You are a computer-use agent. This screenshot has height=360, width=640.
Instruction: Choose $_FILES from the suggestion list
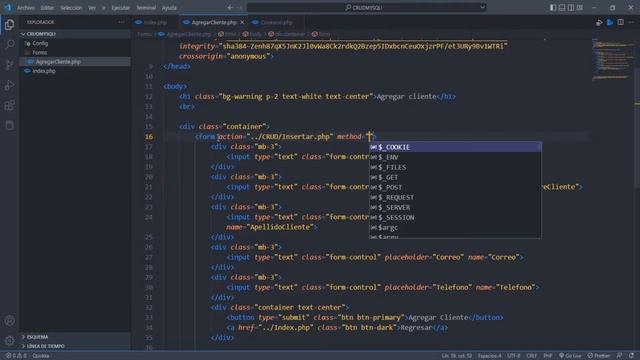[456, 167]
